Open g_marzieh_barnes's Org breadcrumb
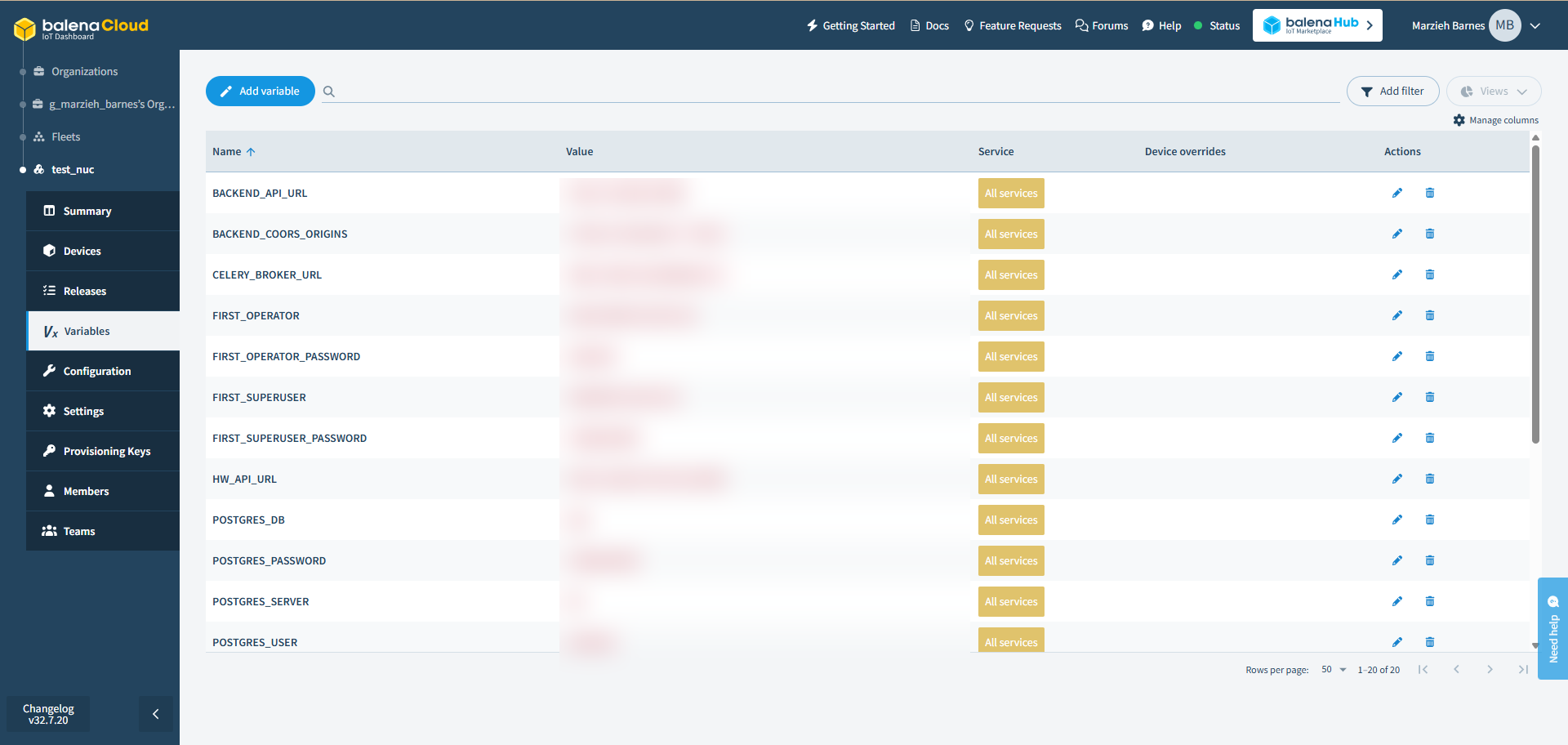The image size is (1568, 745). [x=105, y=105]
